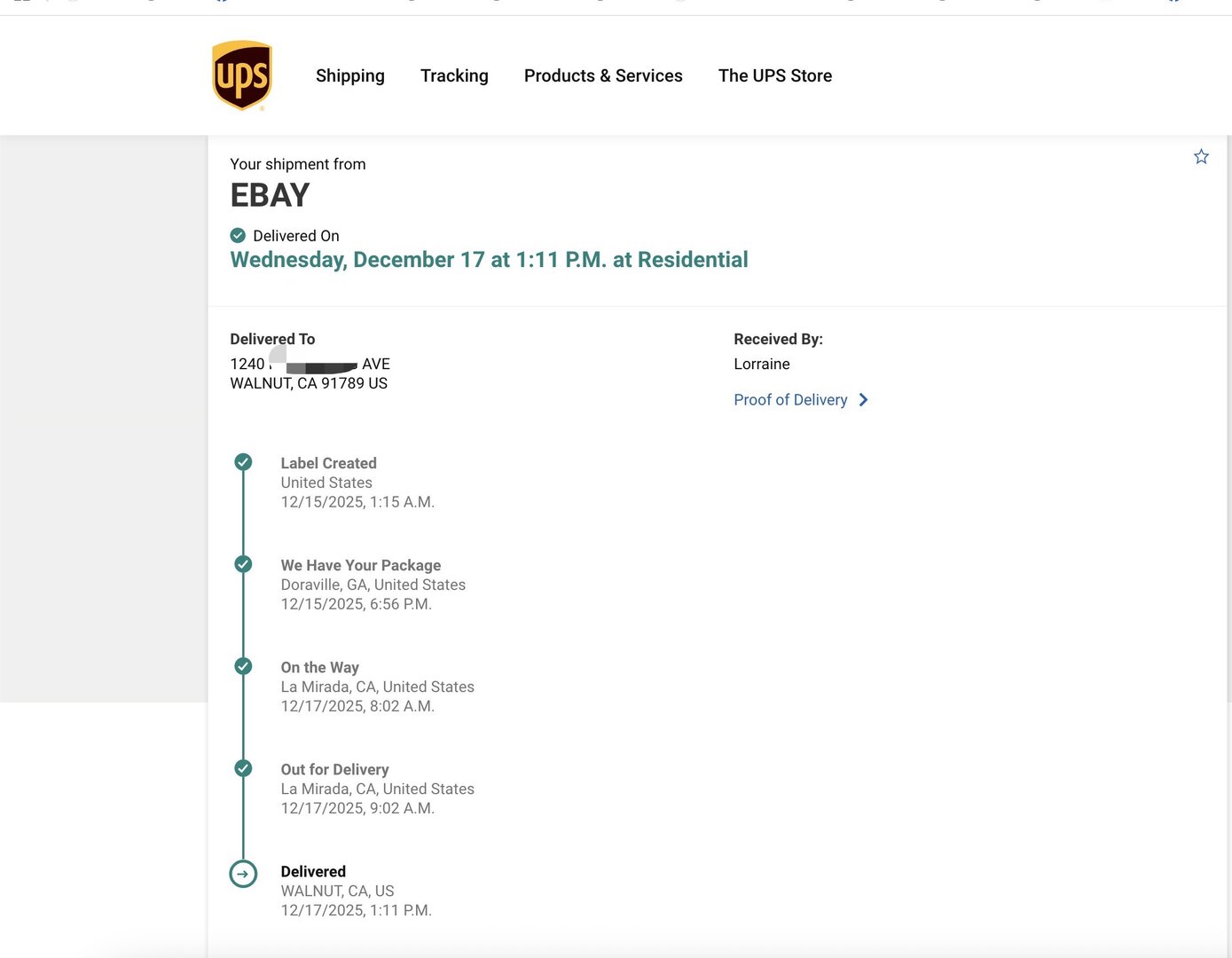Click the Proof of Delivery link
The image size is (1232, 958).
pos(790,400)
